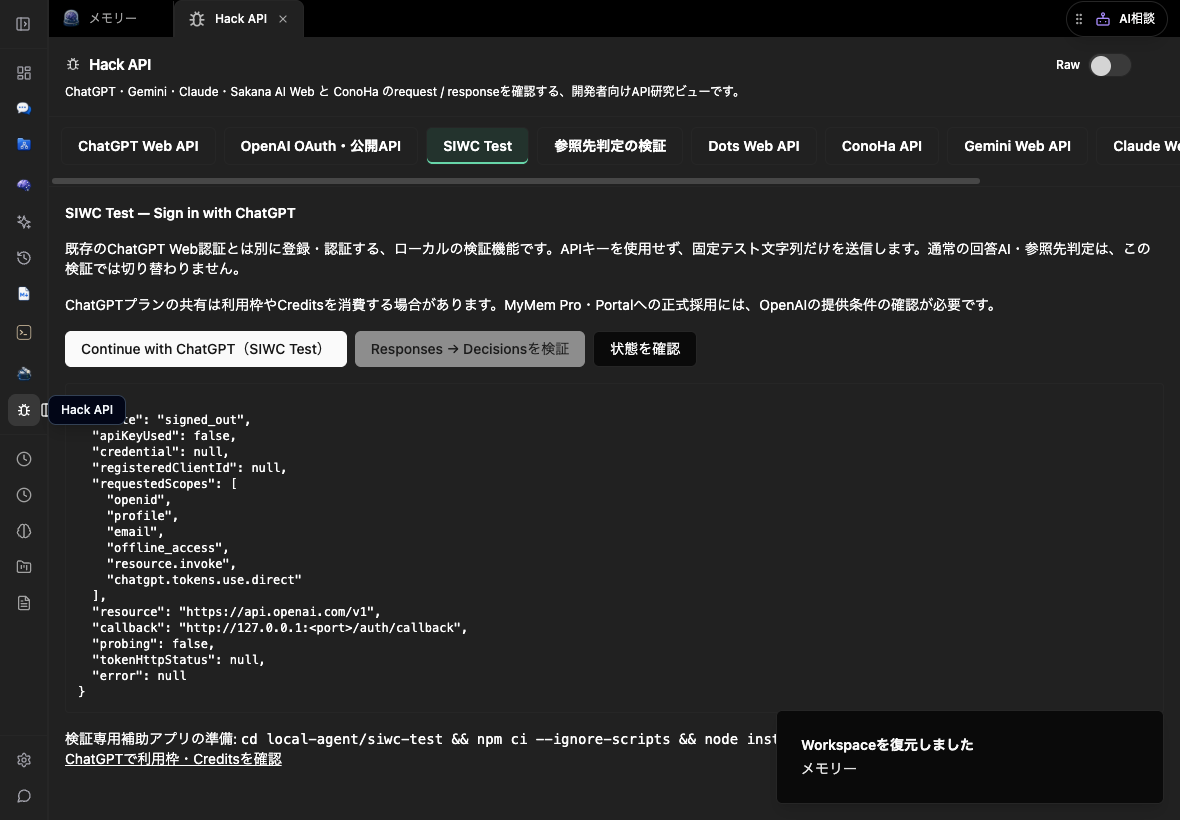Open the Markdown file sidebar icon
This screenshot has width=1180, height=820.
coord(23,293)
